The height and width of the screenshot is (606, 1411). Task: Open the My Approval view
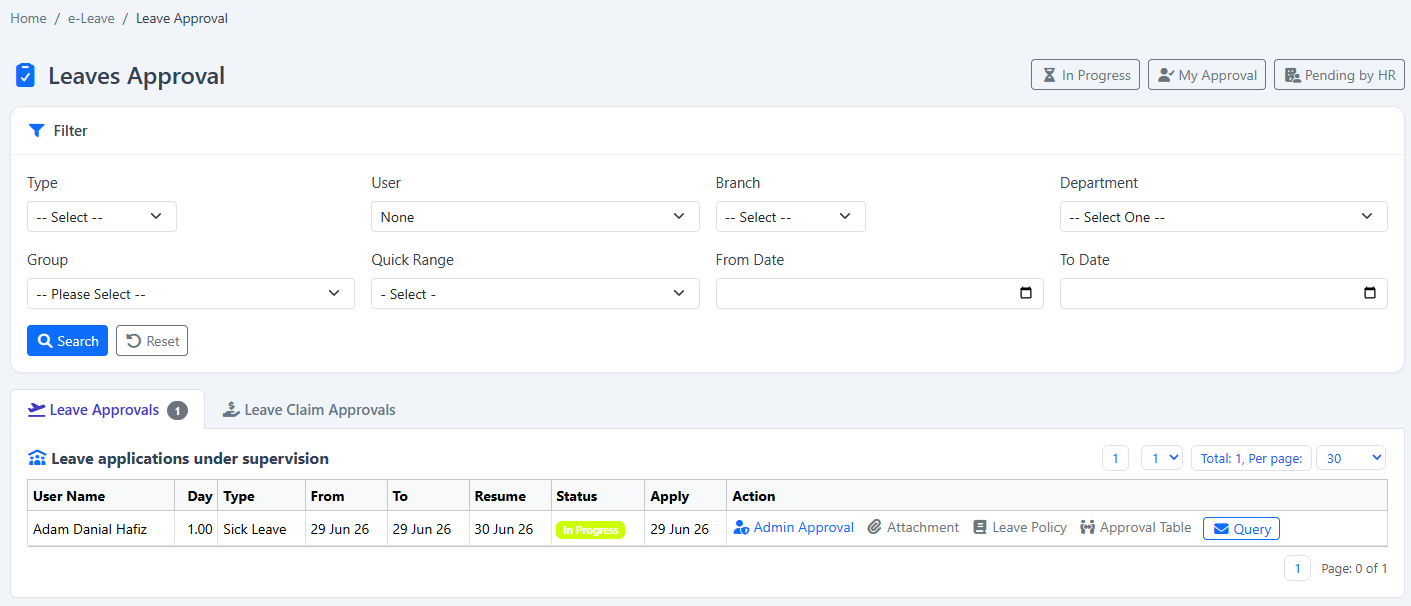coord(1207,75)
